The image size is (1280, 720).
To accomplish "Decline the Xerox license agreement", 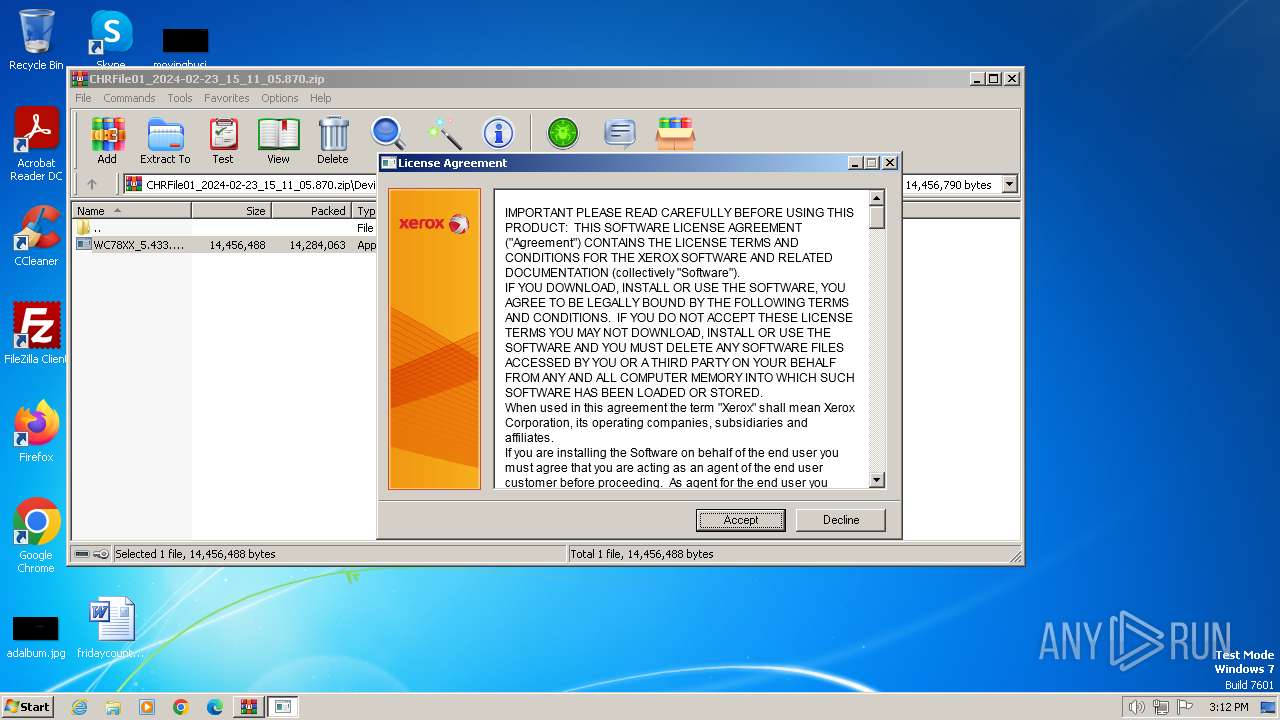I will 841,520.
